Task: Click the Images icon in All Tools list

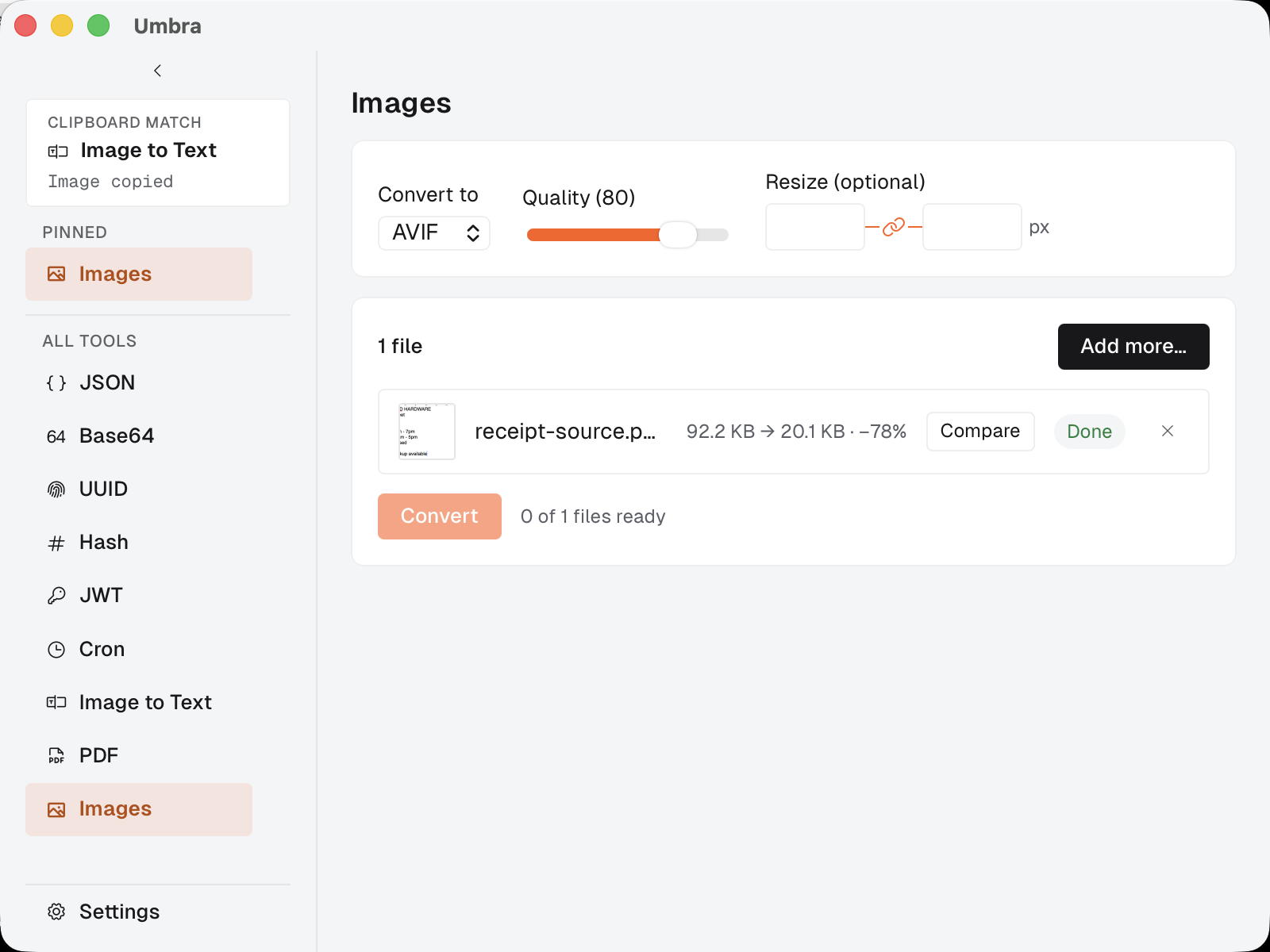Action: tap(56, 809)
